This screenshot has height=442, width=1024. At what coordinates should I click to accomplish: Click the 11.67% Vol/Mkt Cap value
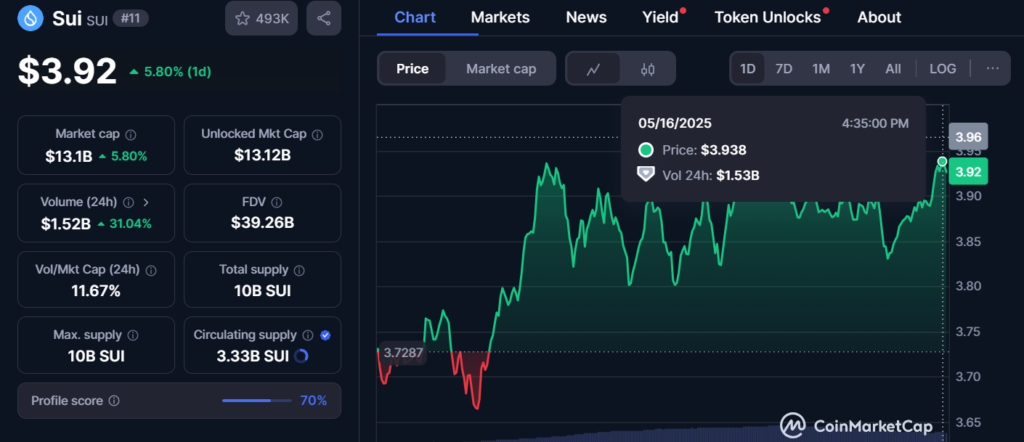point(96,291)
